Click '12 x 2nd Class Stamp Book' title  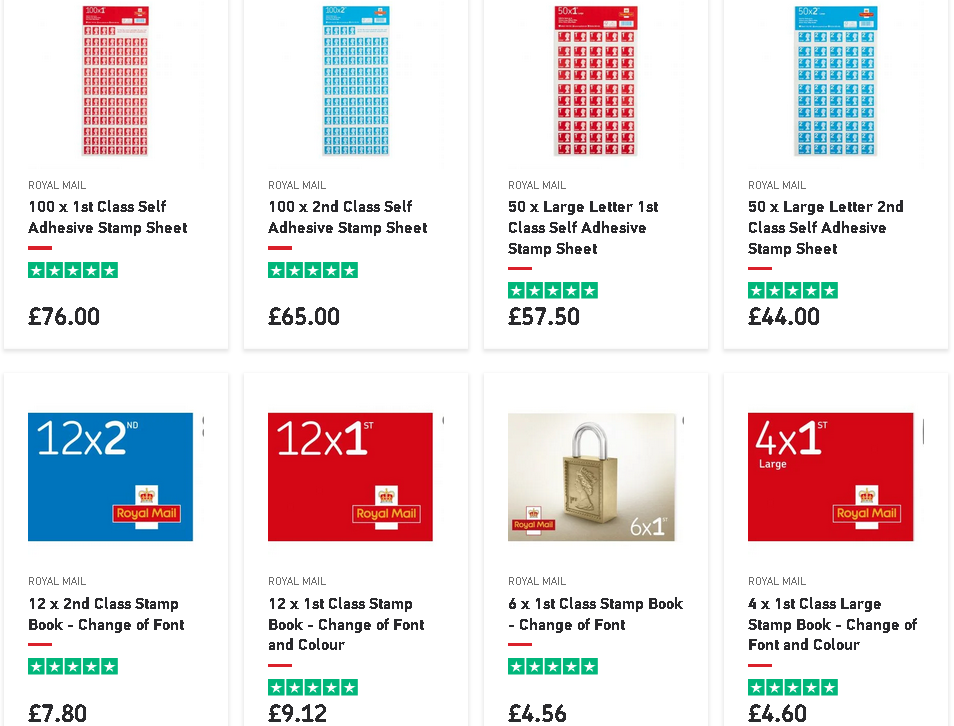tap(106, 614)
